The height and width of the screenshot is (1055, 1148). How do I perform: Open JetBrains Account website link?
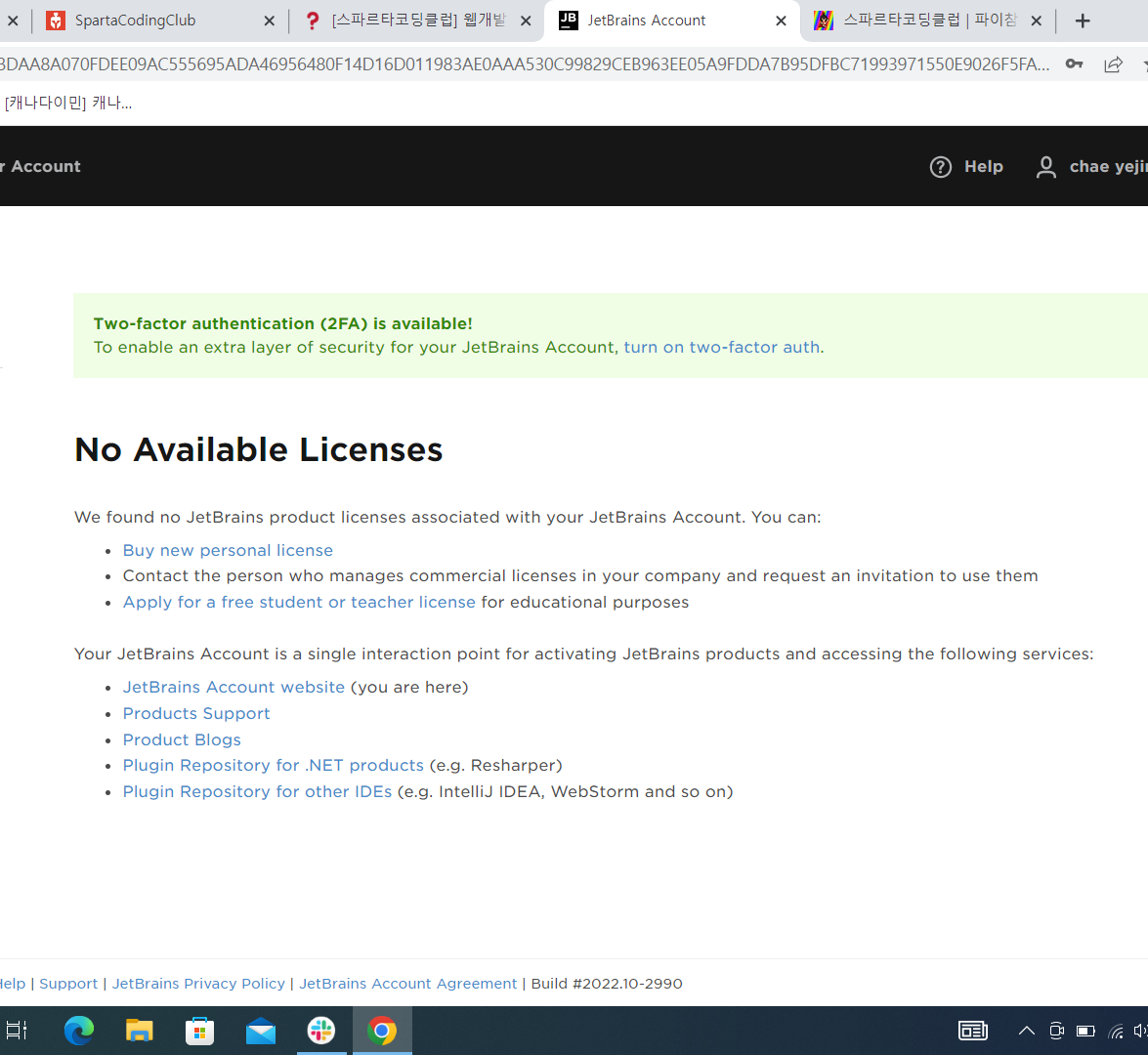(234, 687)
